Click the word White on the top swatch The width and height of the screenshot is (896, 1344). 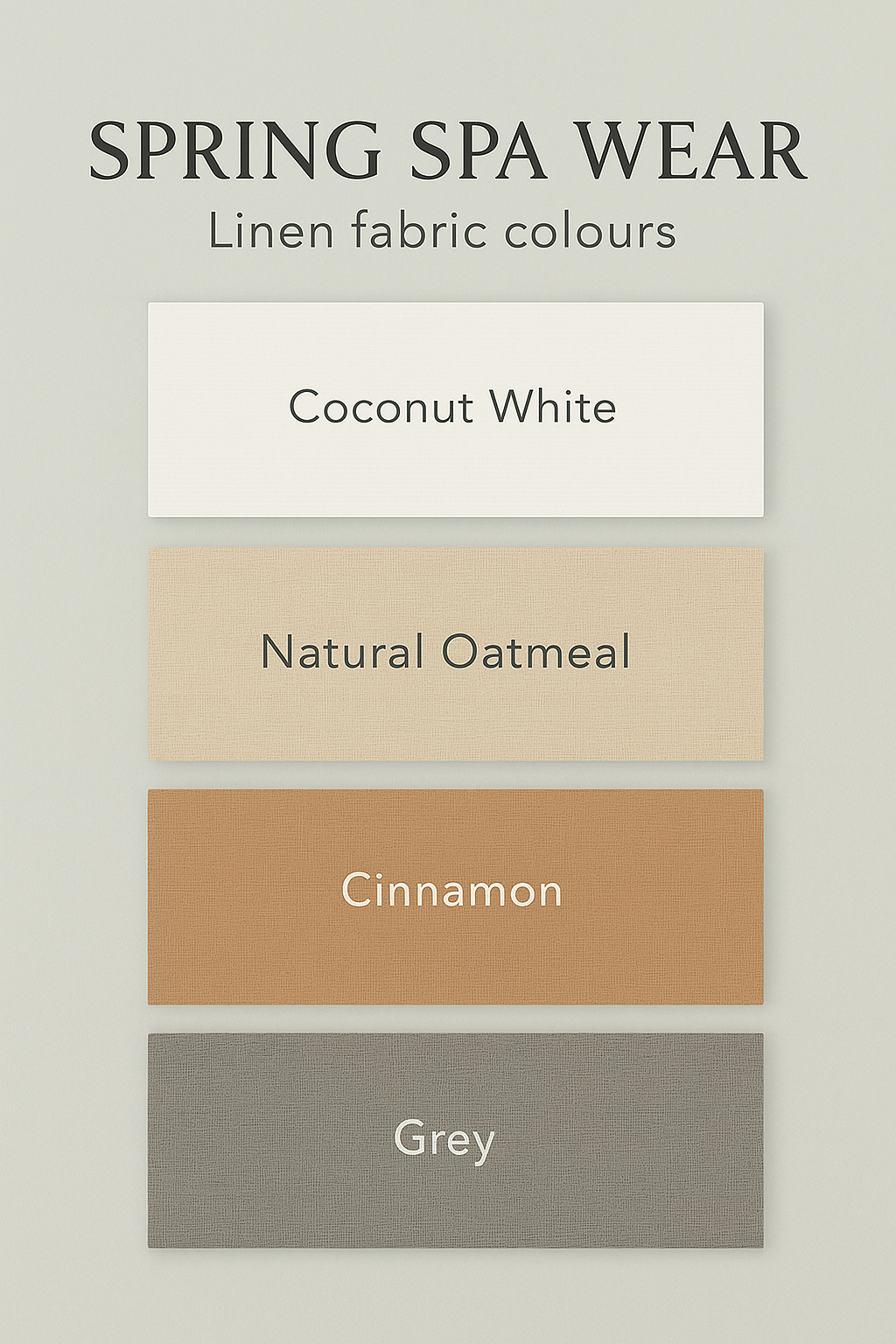(552, 408)
